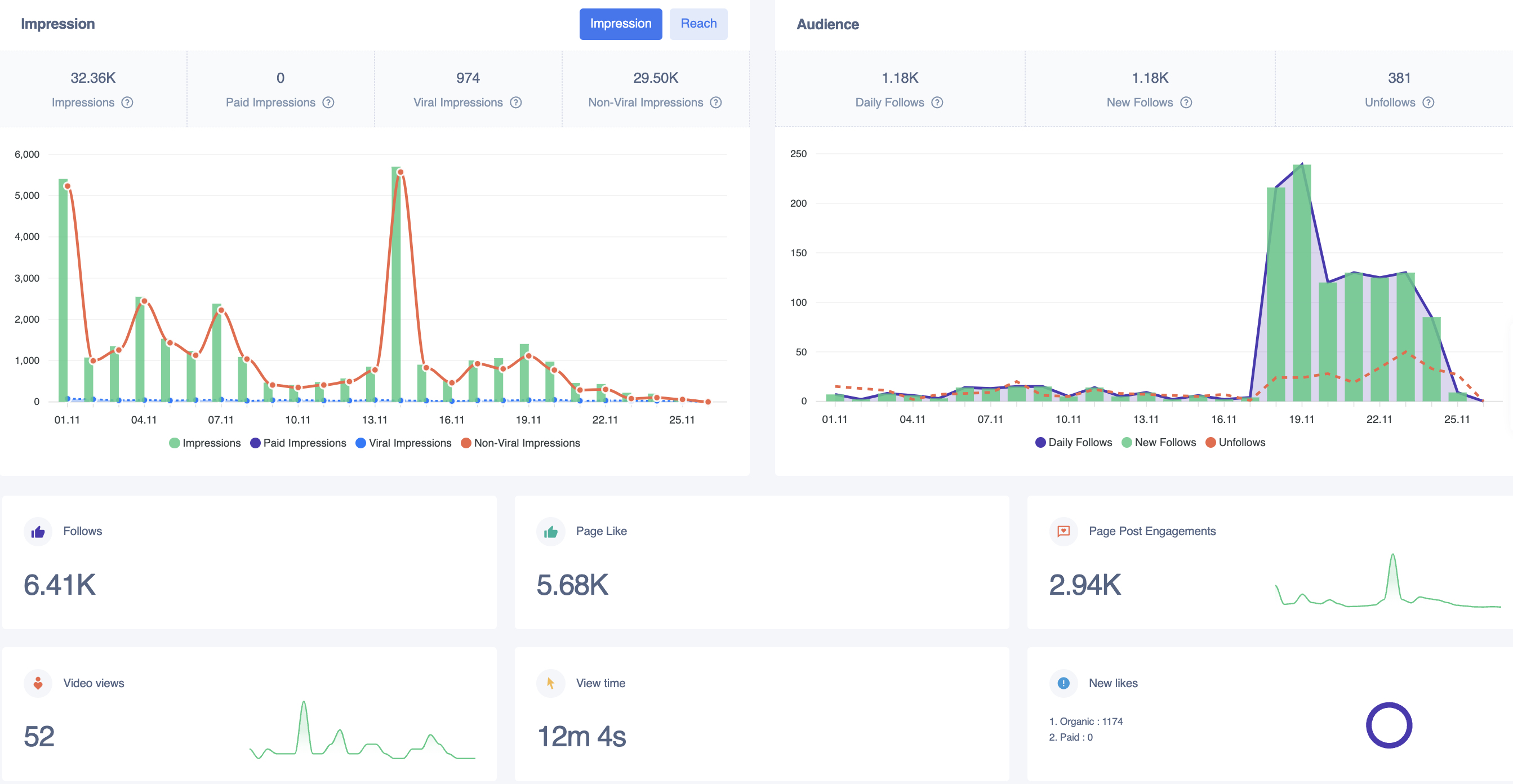Viewport: 1513px width, 784px height.
Task: Click the help icon beside Daily Follows
Action: click(x=937, y=102)
